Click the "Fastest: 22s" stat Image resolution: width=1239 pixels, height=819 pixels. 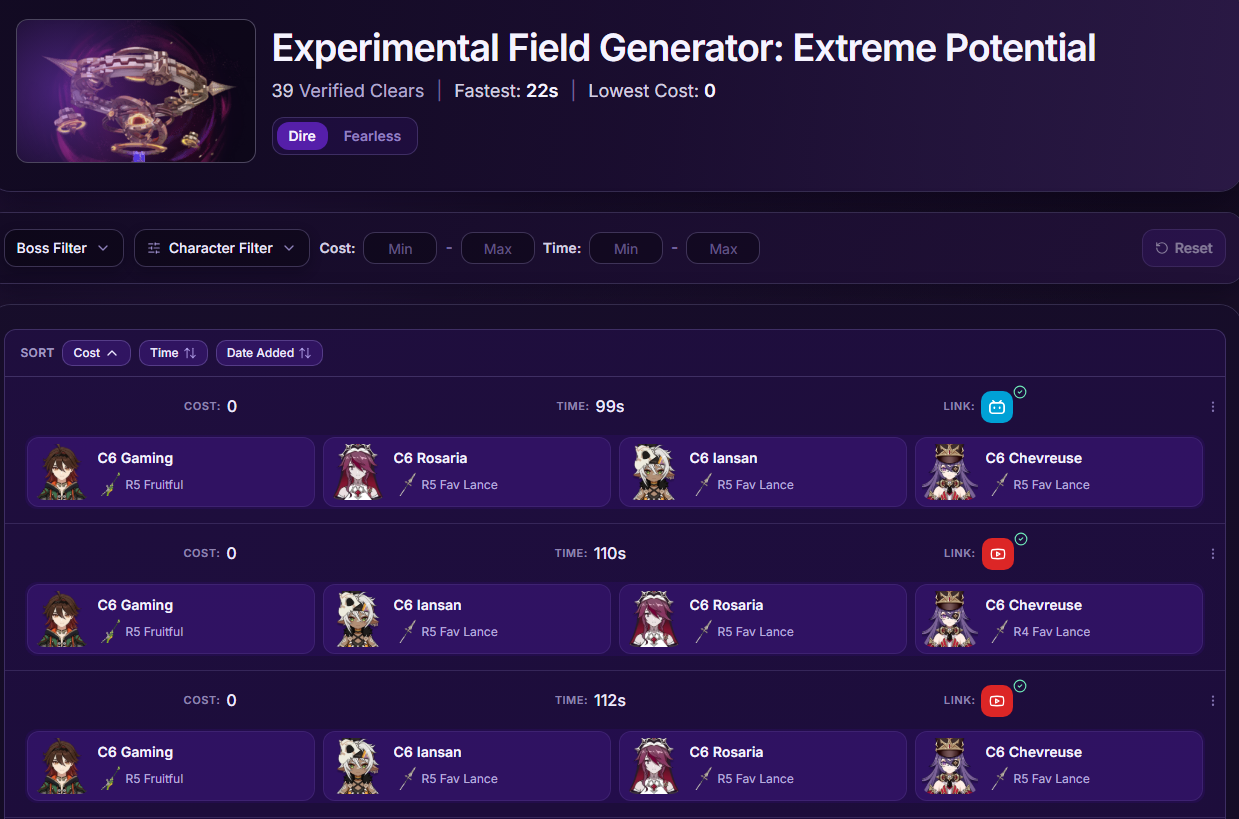pyautogui.click(x=506, y=91)
